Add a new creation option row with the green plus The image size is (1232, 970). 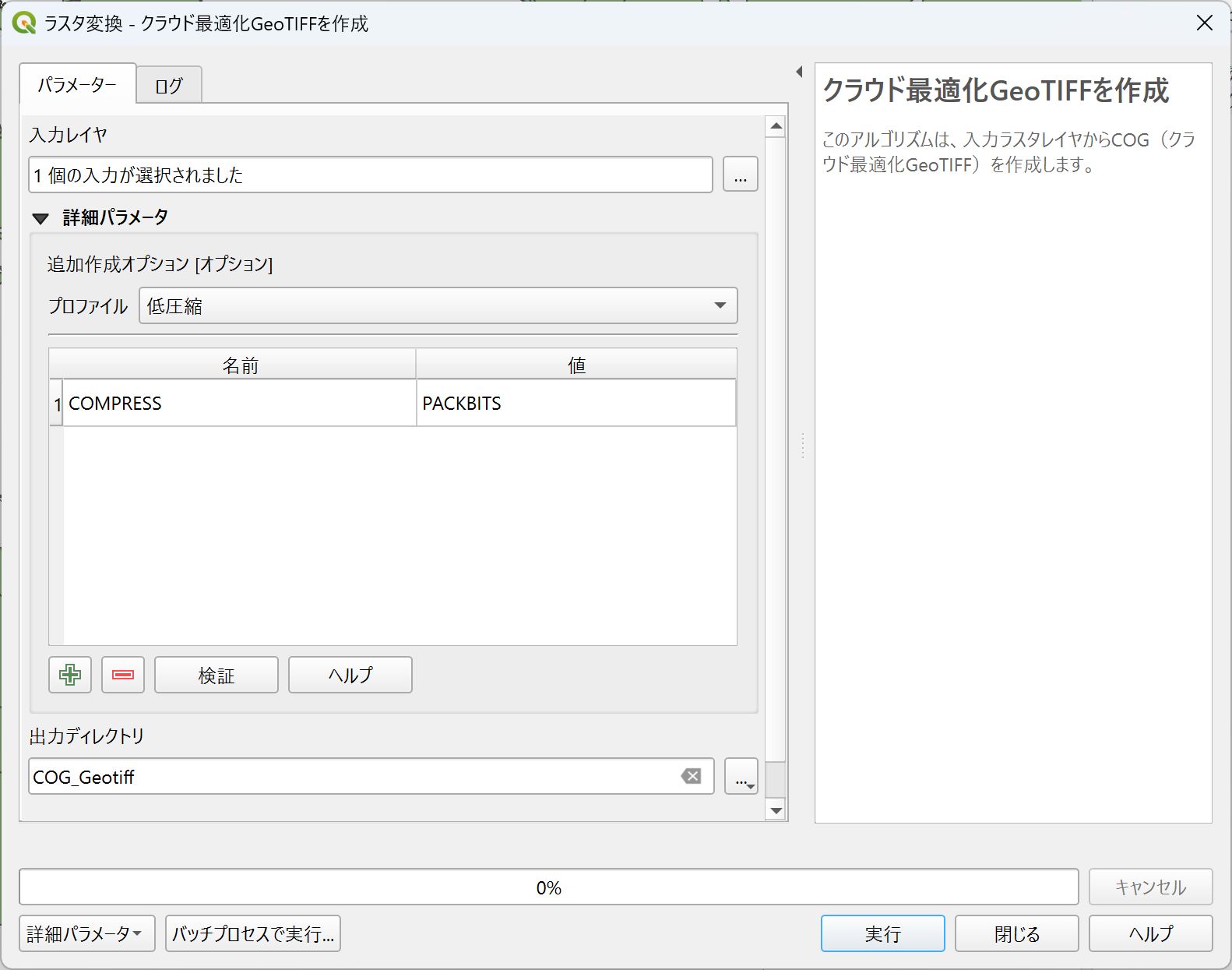coord(70,675)
